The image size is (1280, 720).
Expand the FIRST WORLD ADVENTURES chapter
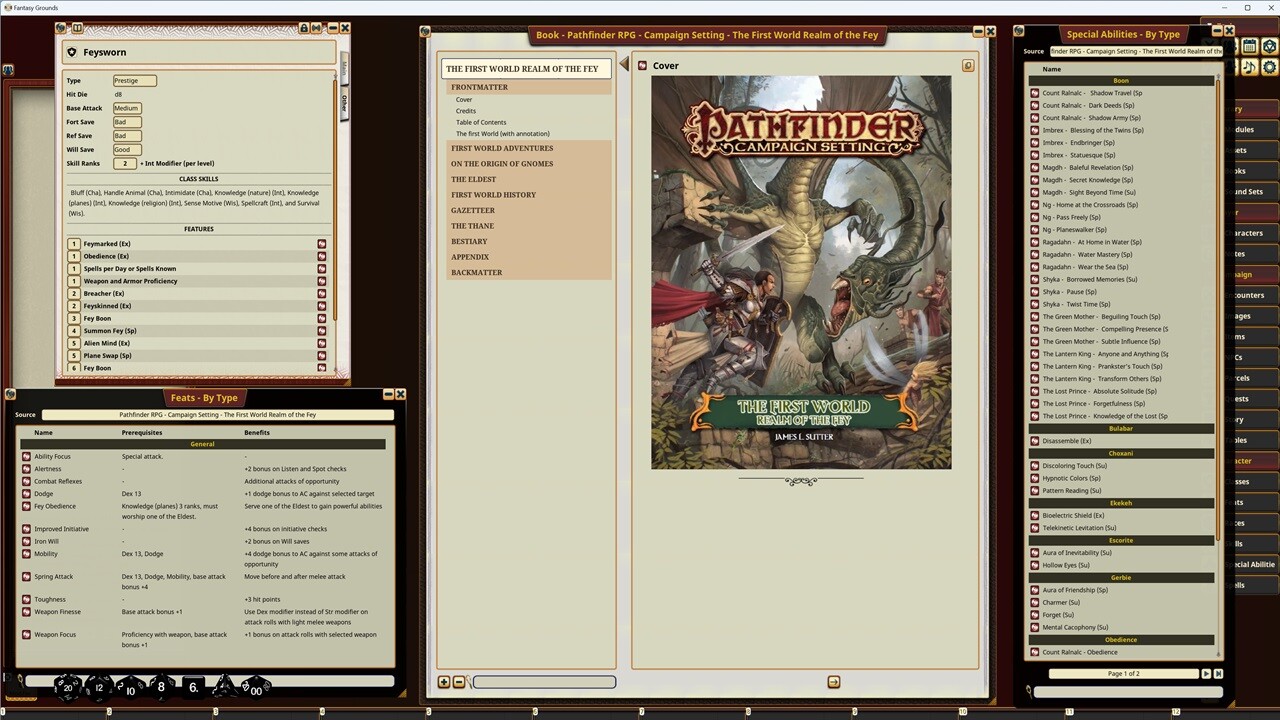point(502,147)
